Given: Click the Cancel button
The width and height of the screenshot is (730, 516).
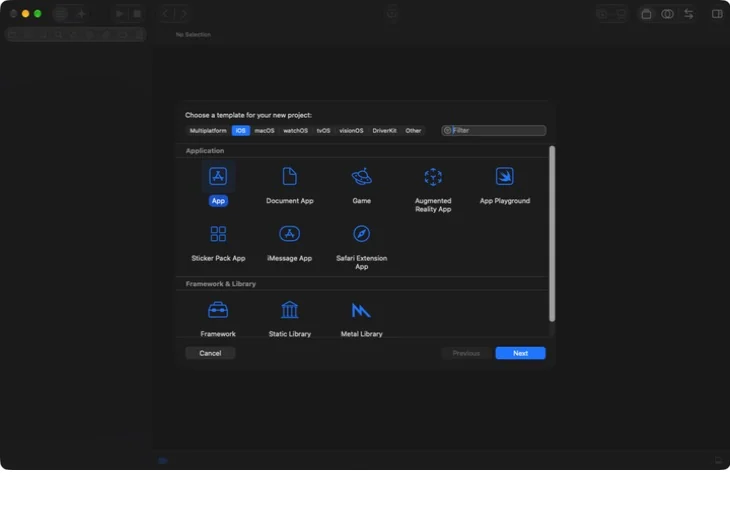Looking at the screenshot, I should coord(210,353).
